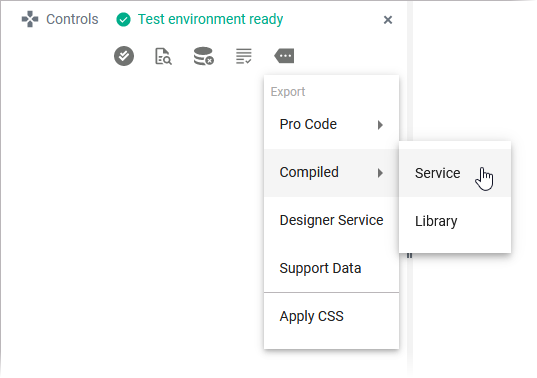Viewport: 537px width, 378px height.
Task: Click the clear database icon
Action: [203, 56]
